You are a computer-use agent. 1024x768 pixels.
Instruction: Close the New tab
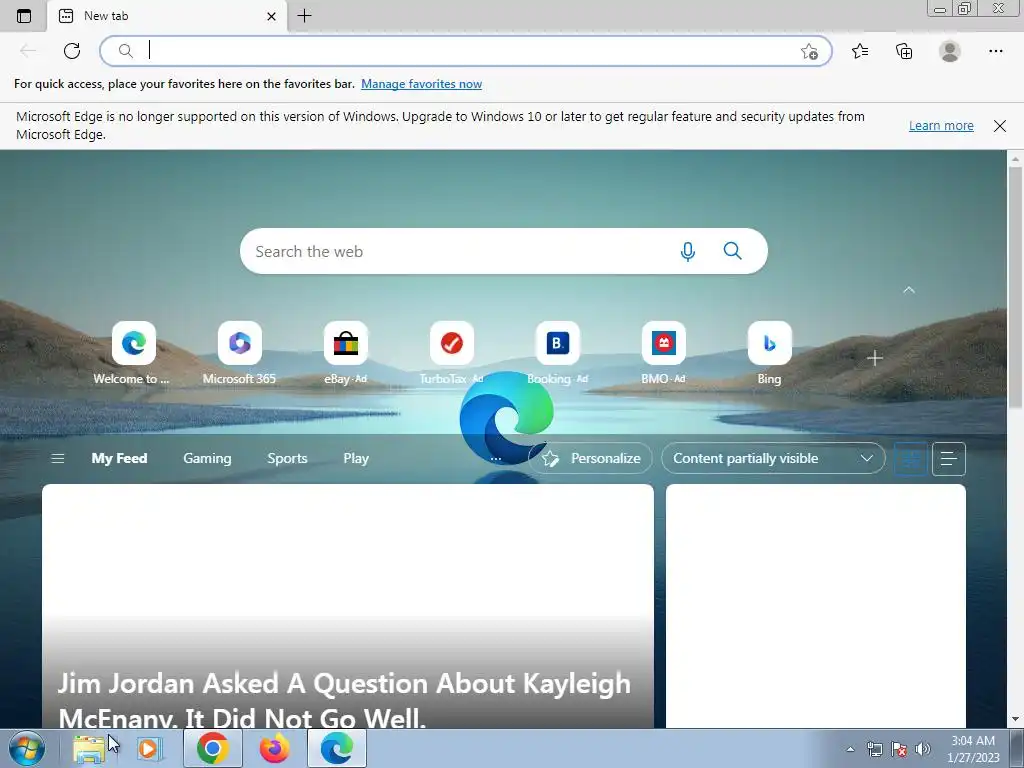[x=272, y=16]
